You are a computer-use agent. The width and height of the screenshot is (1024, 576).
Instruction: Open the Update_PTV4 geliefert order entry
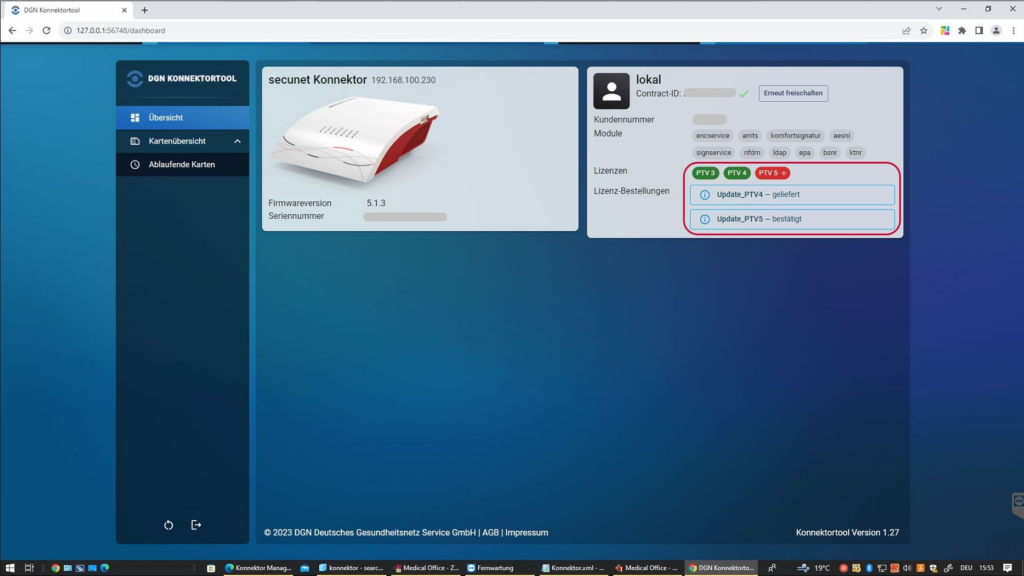[x=792, y=195]
